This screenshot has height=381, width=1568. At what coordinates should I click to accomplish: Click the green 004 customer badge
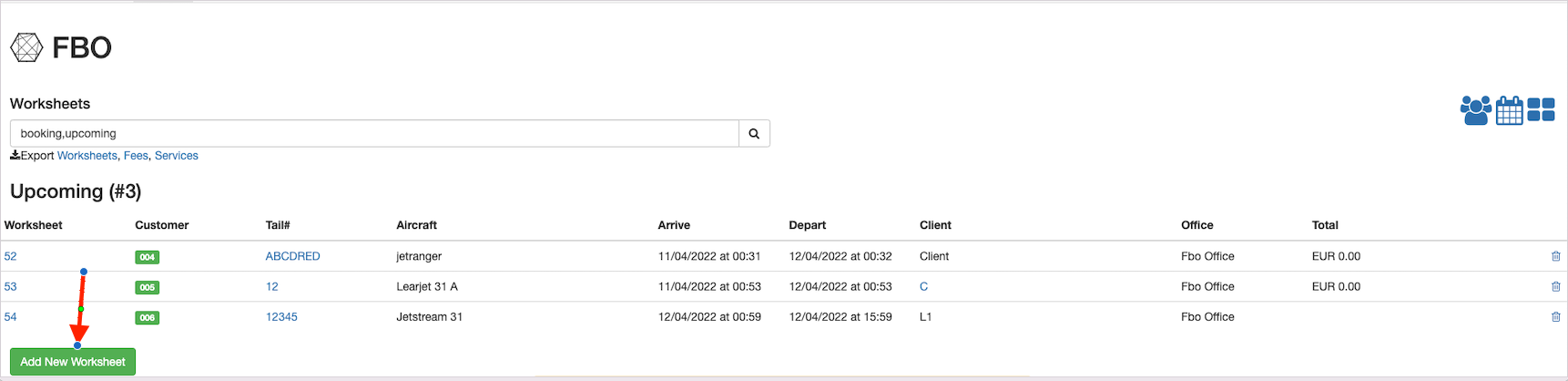[x=147, y=257]
